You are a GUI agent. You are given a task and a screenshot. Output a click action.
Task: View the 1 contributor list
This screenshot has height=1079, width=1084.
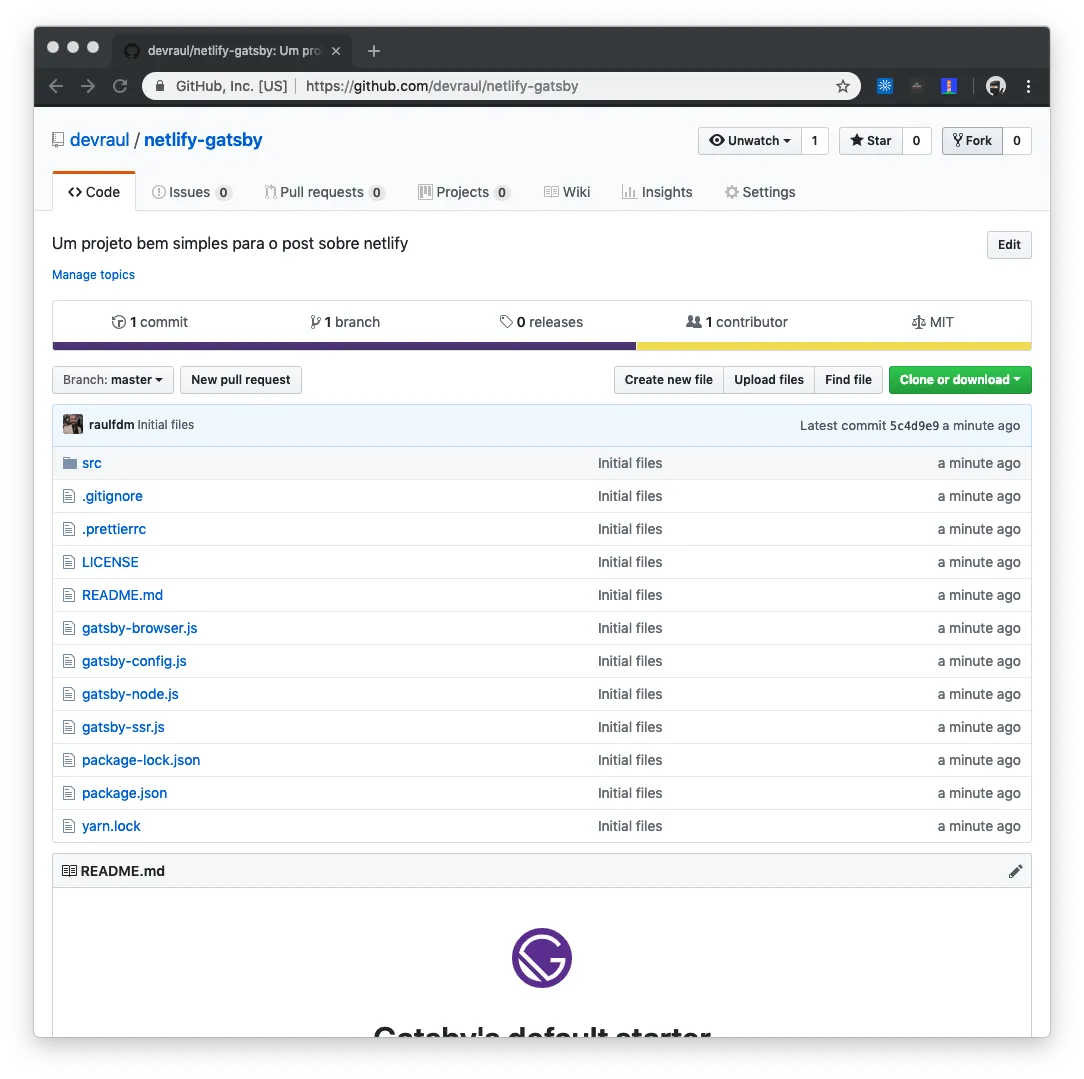click(736, 322)
